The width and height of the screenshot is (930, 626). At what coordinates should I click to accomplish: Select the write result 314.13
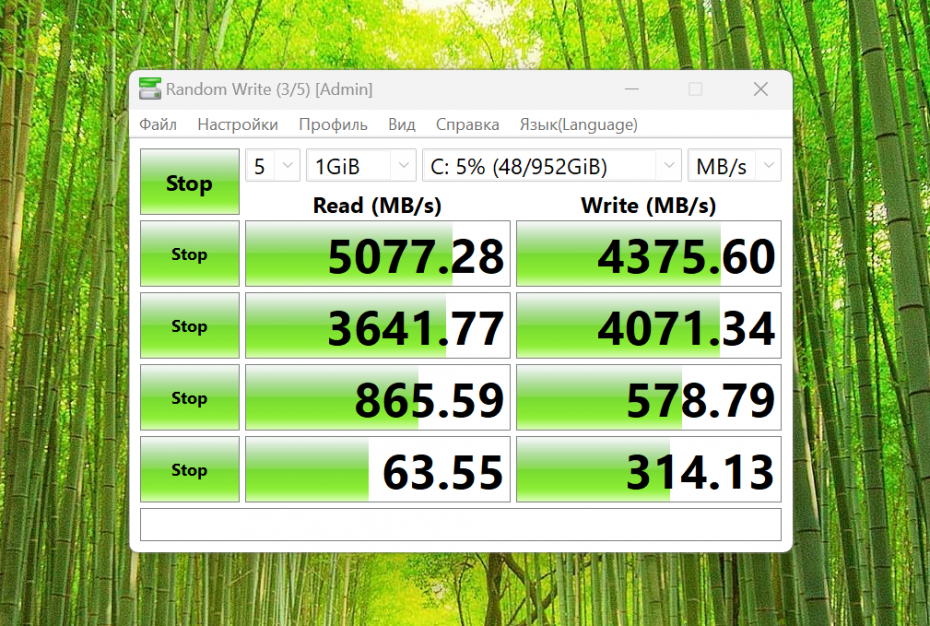tap(649, 469)
